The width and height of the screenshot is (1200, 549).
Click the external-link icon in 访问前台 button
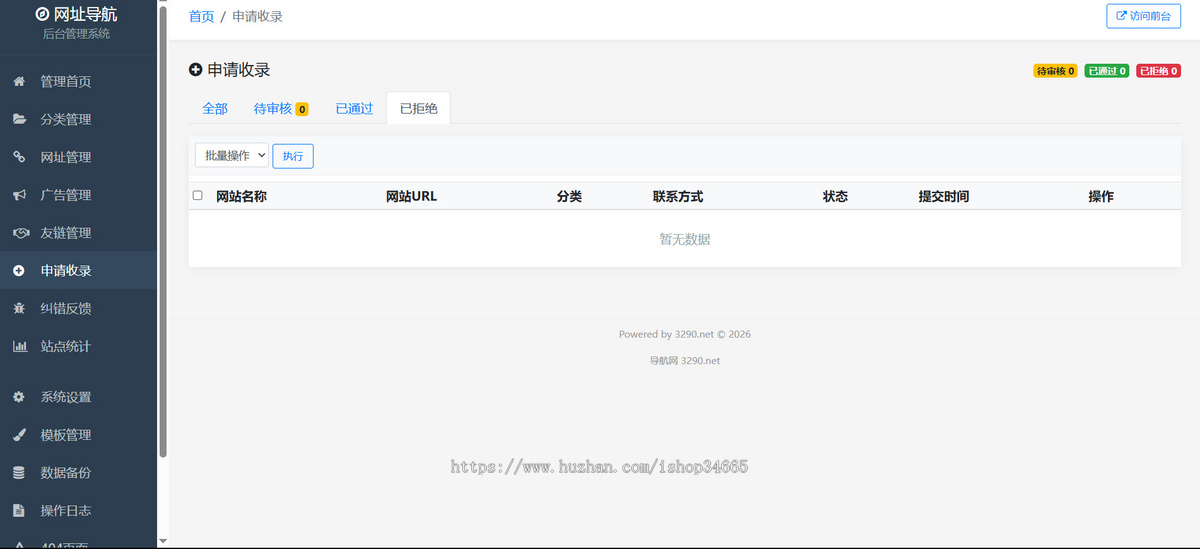[1121, 16]
